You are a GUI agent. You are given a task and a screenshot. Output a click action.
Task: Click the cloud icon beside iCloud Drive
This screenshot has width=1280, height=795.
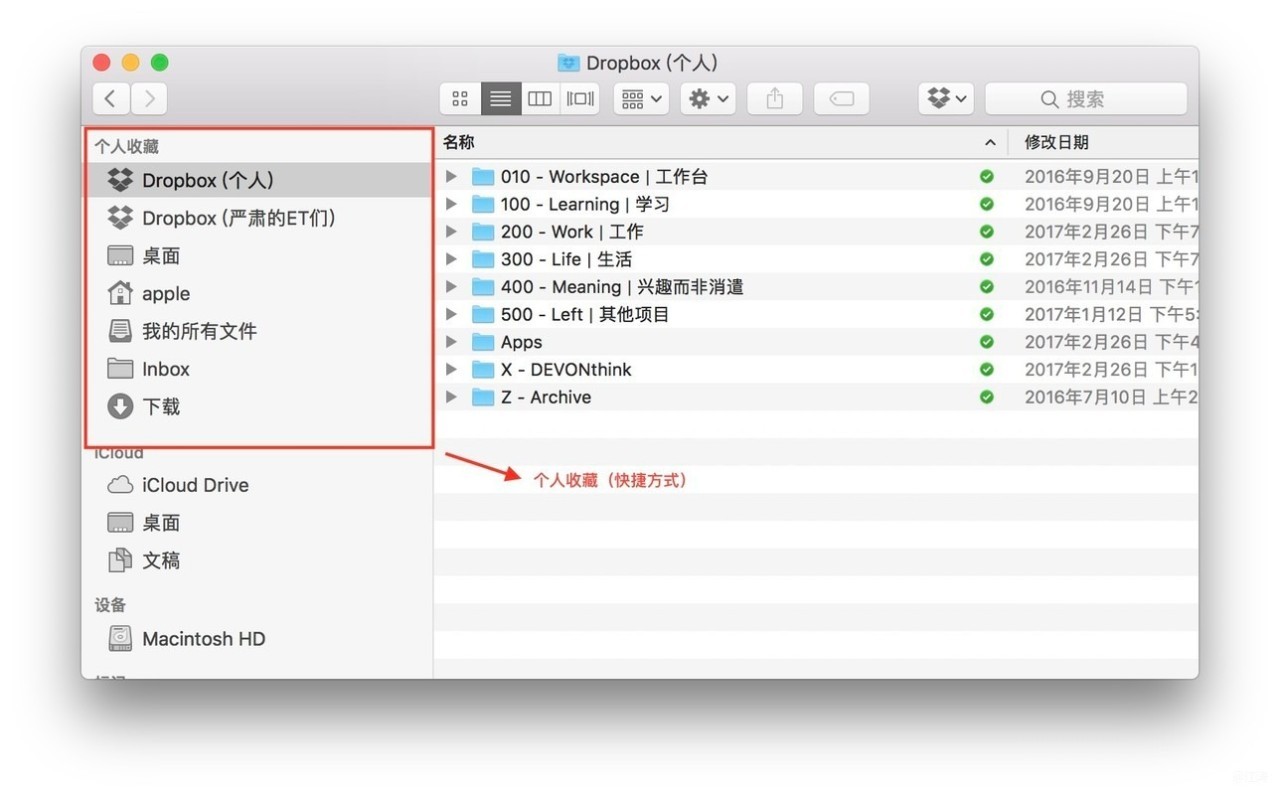(120, 485)
